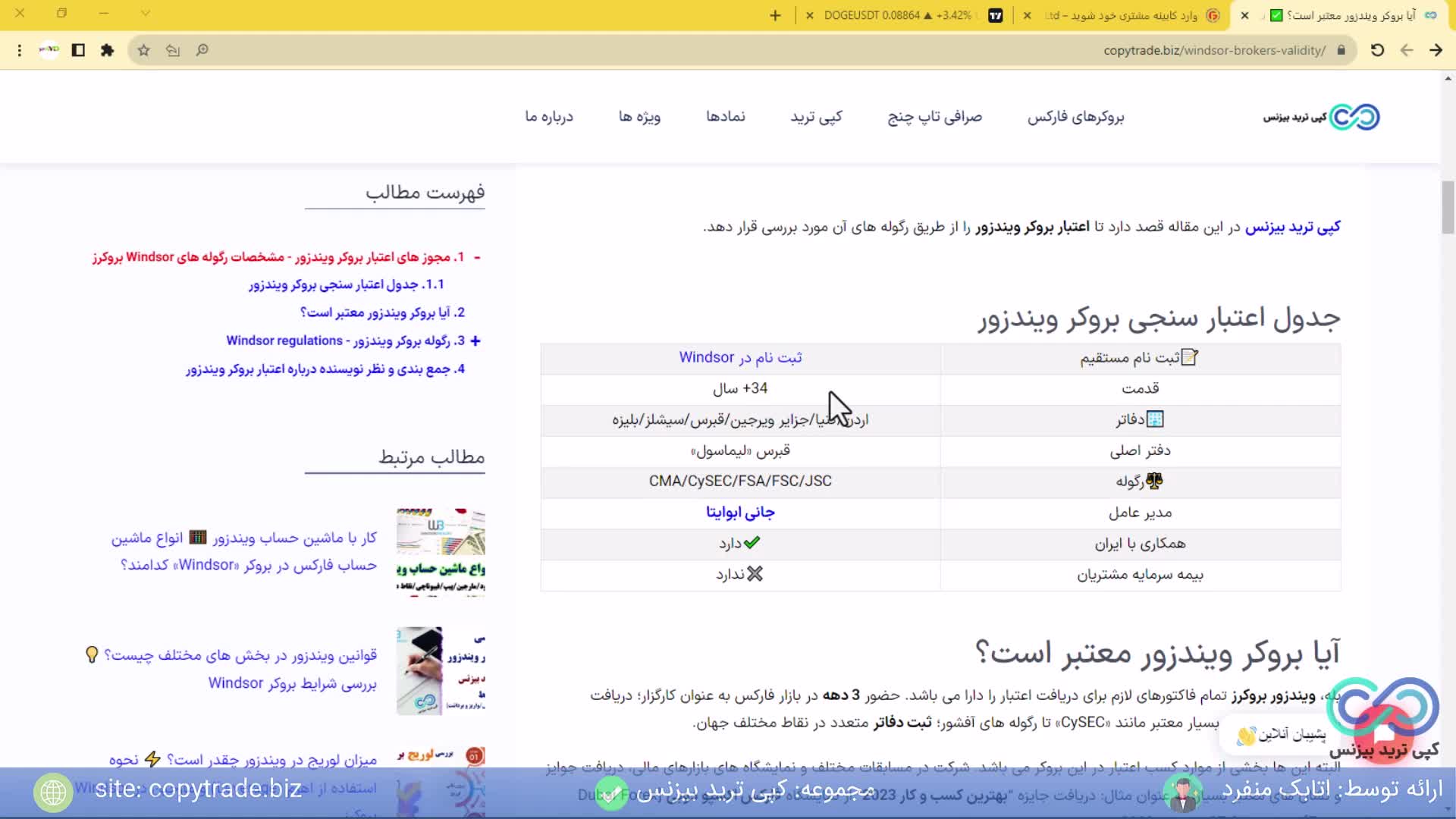
Task: Open the صرافی تاپ چنج menu item
Action: (x=934, y=117)
